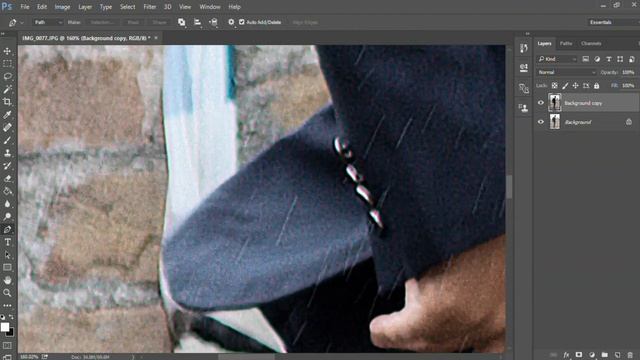
Task: Create a new layer group
Action: click(604, 355)
